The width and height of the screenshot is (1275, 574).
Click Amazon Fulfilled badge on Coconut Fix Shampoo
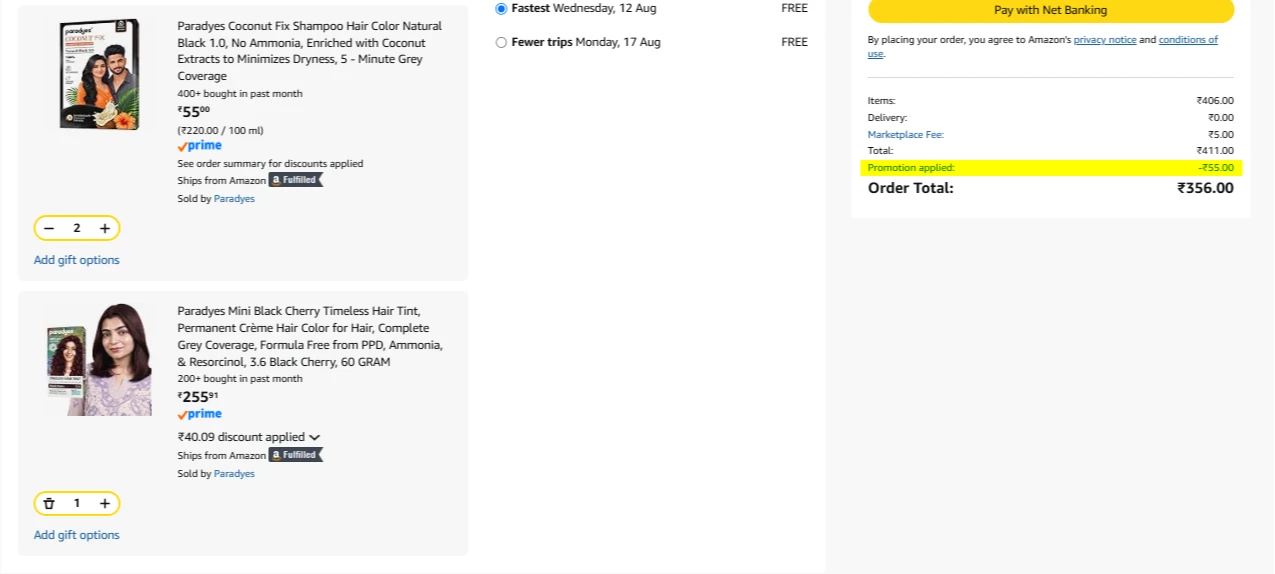tap(296, 180)
